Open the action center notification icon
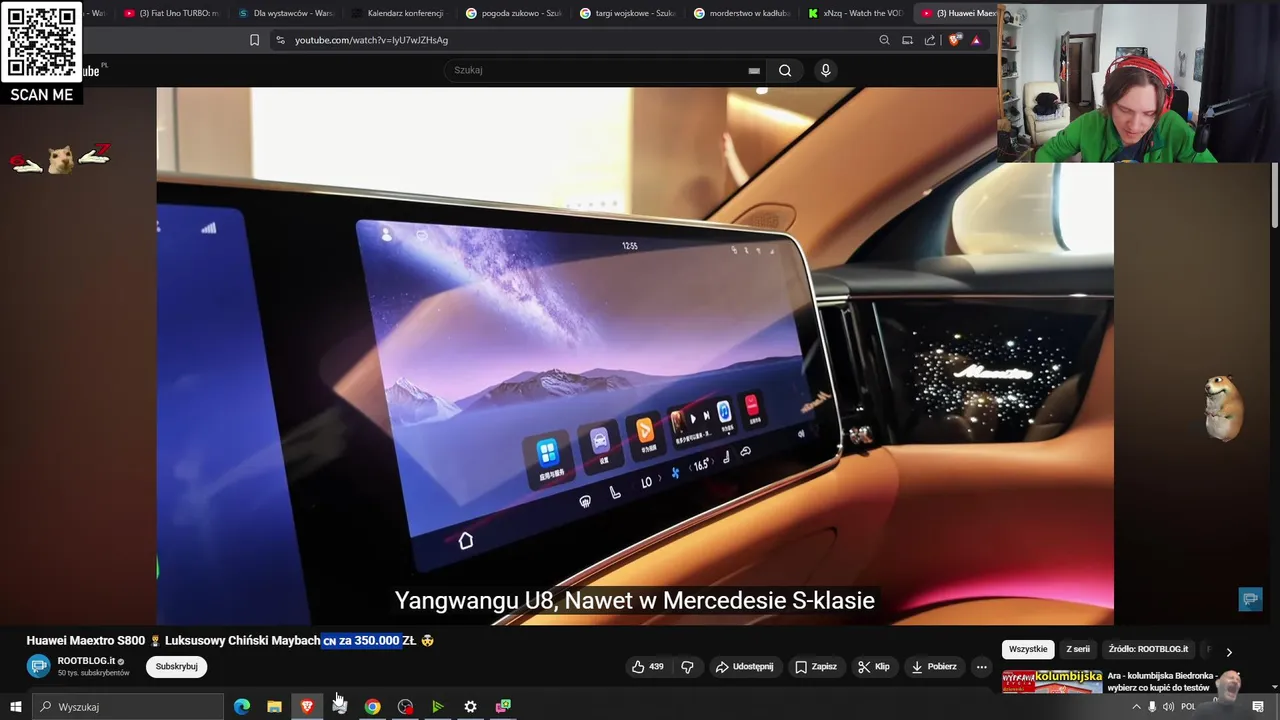Image resolution: width=1280 pixels, height=720 pixels. pos(1258,707)
